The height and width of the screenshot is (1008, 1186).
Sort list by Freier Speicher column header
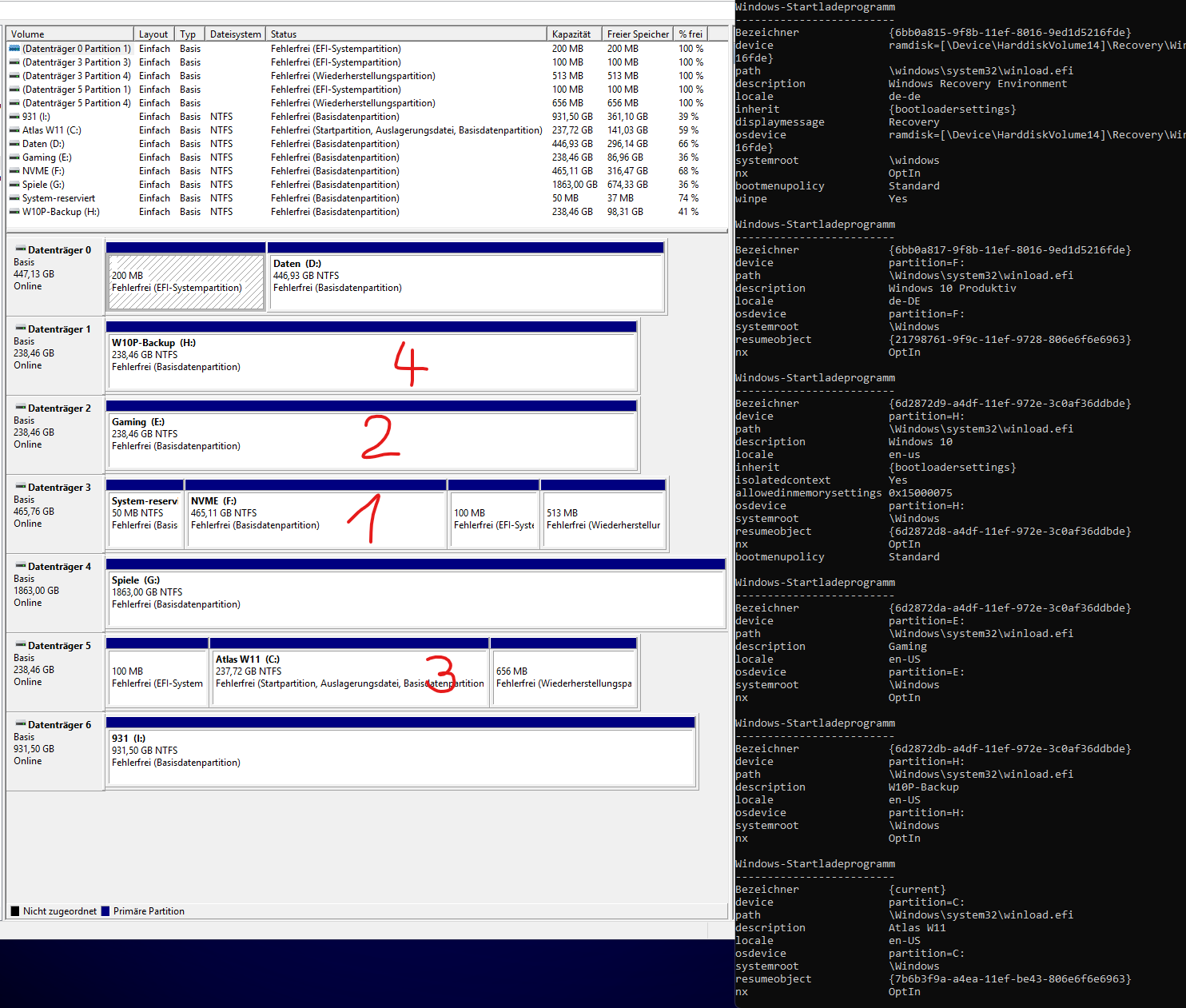tap(637, 34)
